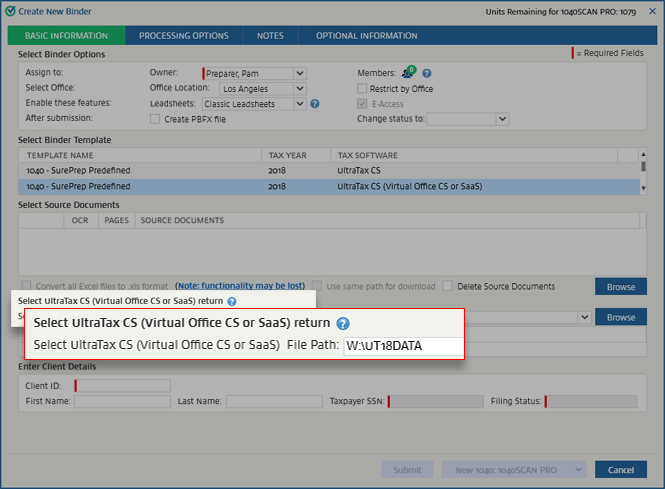
Task: Click the Members group icon
Action: pos(407,73)
